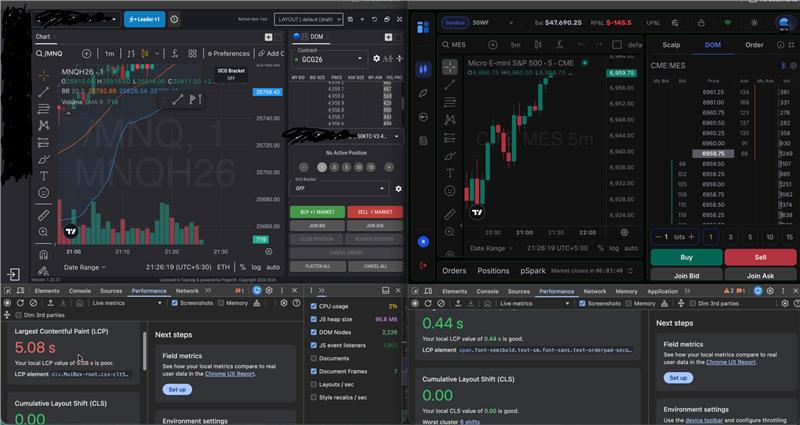Select the text tool in MES chart sidebar

coord(450,173)
